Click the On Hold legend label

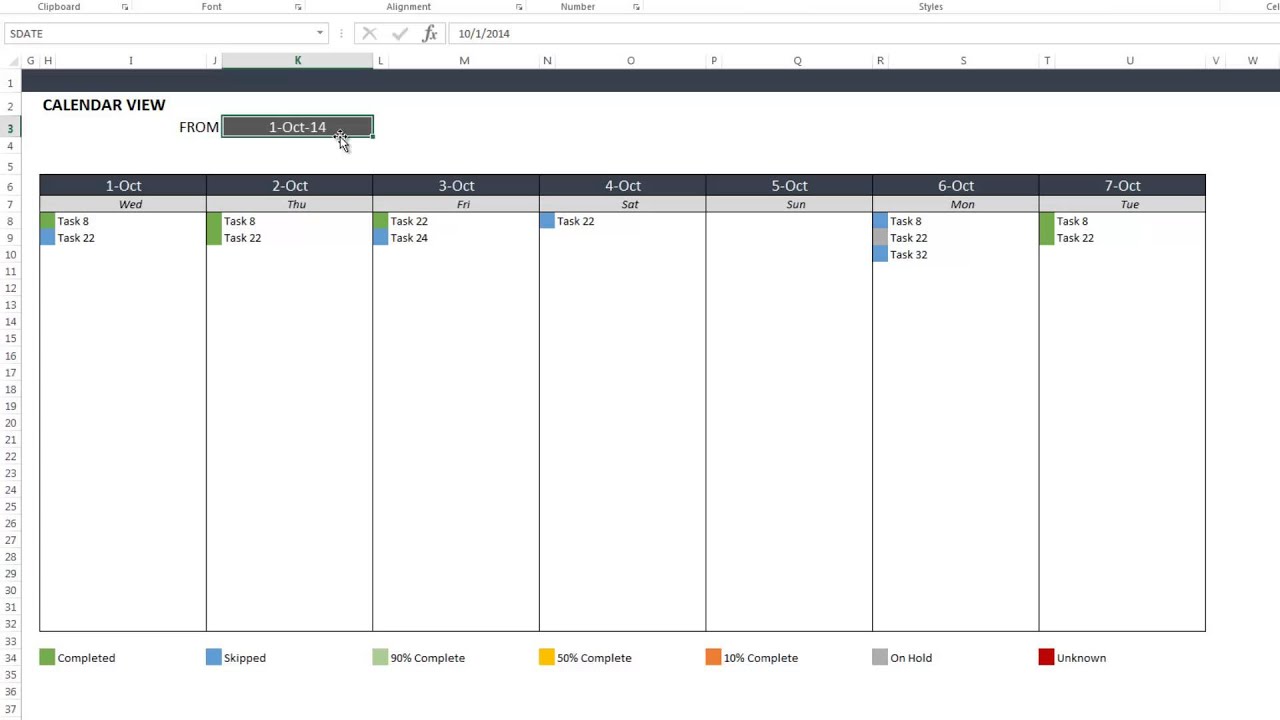(911, 658)
